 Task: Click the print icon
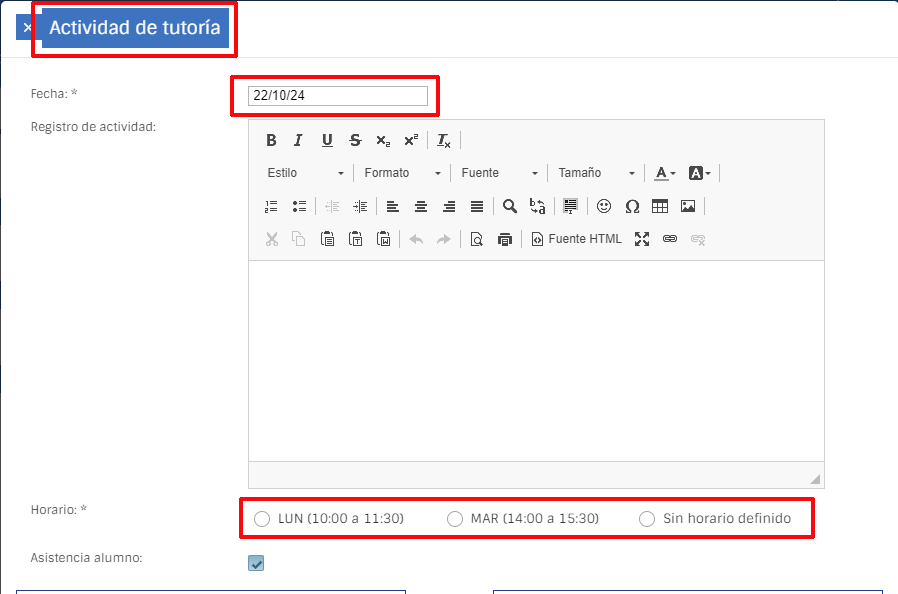tap(505, 239)
